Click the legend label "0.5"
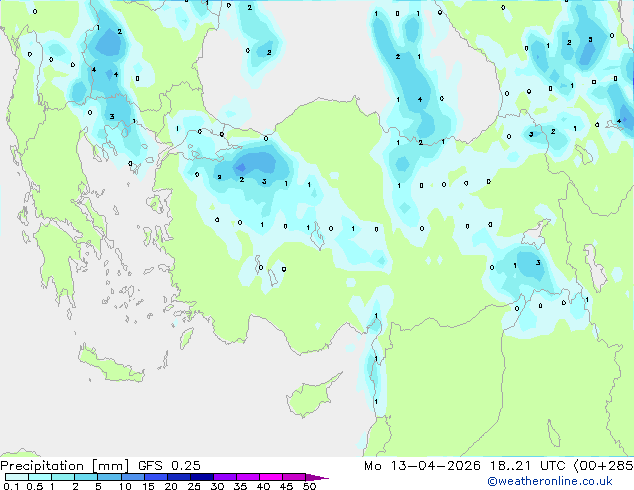 tap(34, 486)
